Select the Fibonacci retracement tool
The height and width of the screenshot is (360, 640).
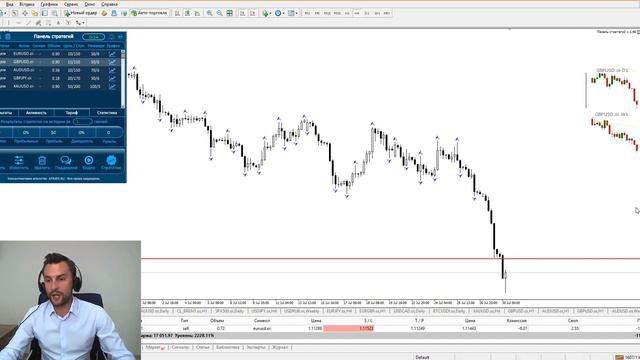pyautogui.click(x=49, y=23)
